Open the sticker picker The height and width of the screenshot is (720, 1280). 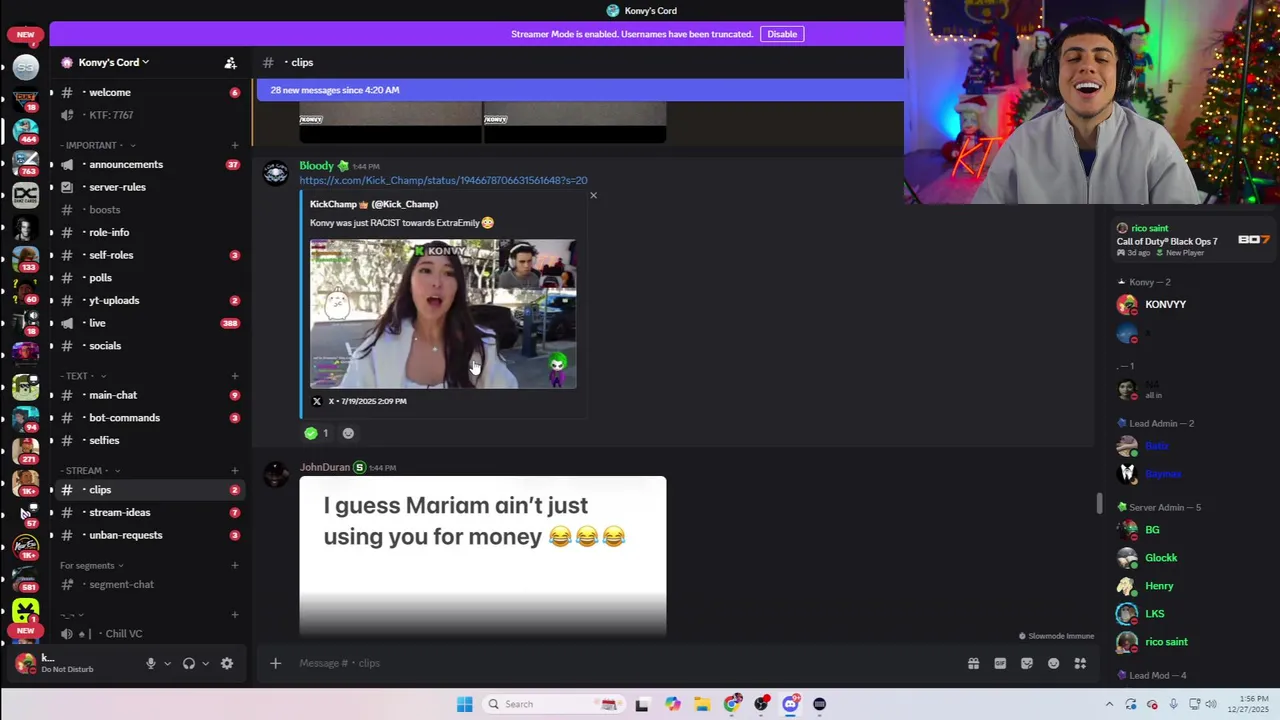coord(1027,663)
